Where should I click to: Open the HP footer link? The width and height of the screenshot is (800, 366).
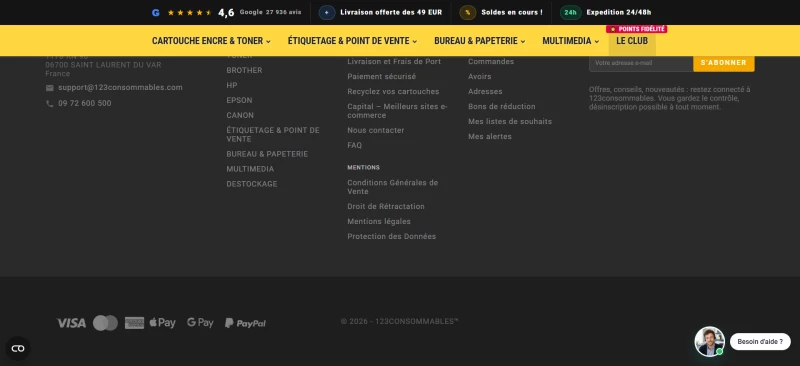point(232,85)
